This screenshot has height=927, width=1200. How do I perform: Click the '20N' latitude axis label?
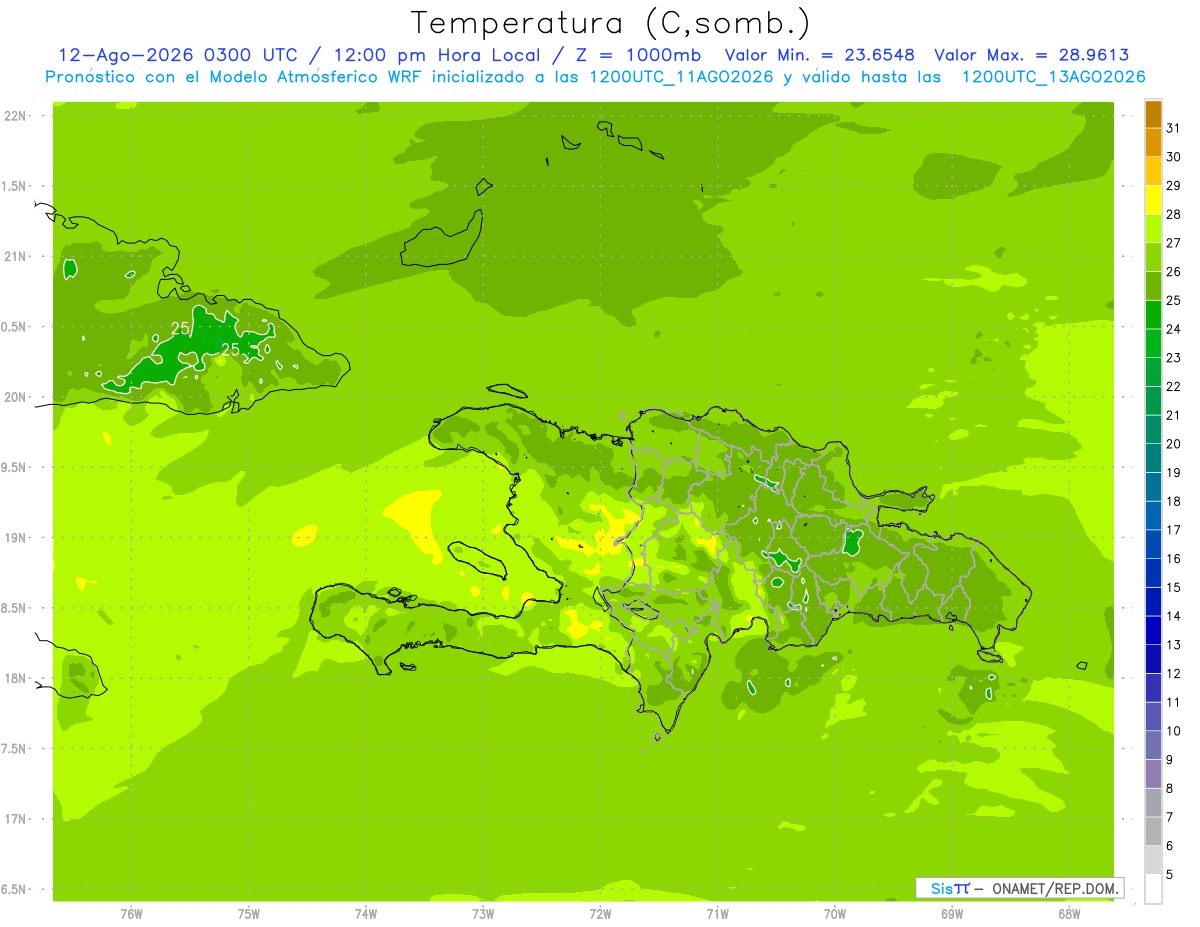[15, 397]
